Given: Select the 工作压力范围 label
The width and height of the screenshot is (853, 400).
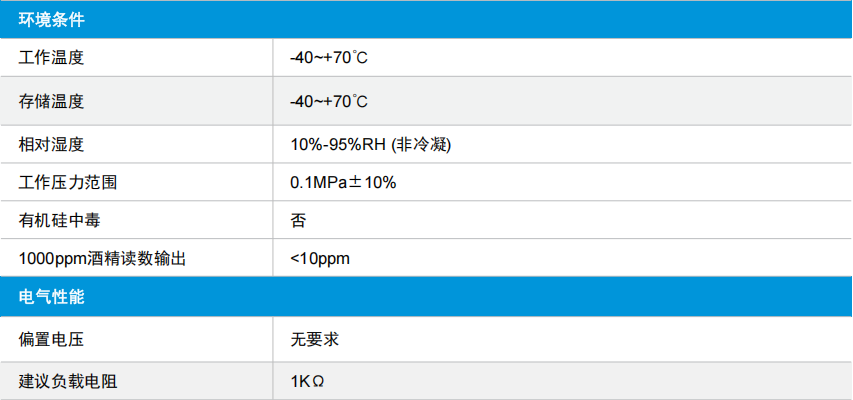Looking at the screenshot, I should coord(67,182).
